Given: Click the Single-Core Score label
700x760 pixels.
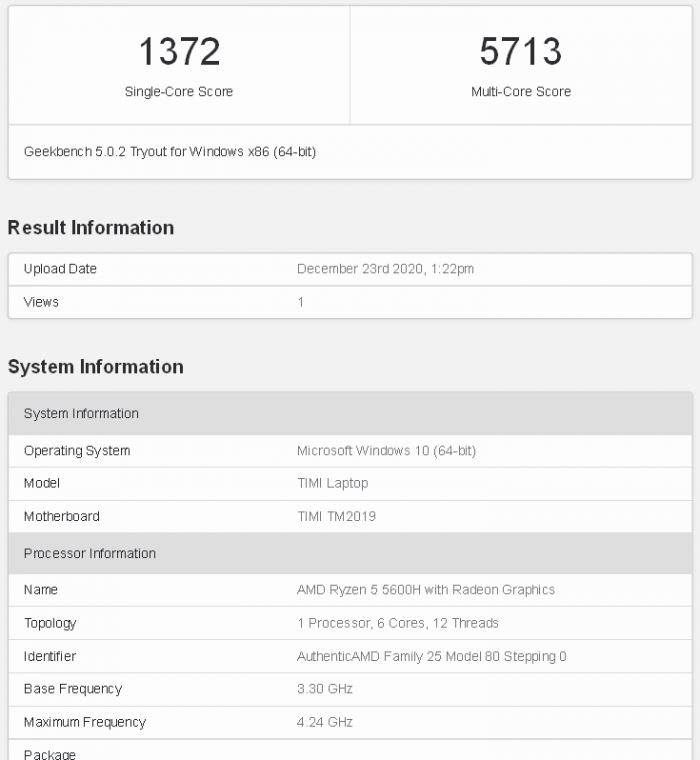Looking at the screenshot, I should point(179,91).
